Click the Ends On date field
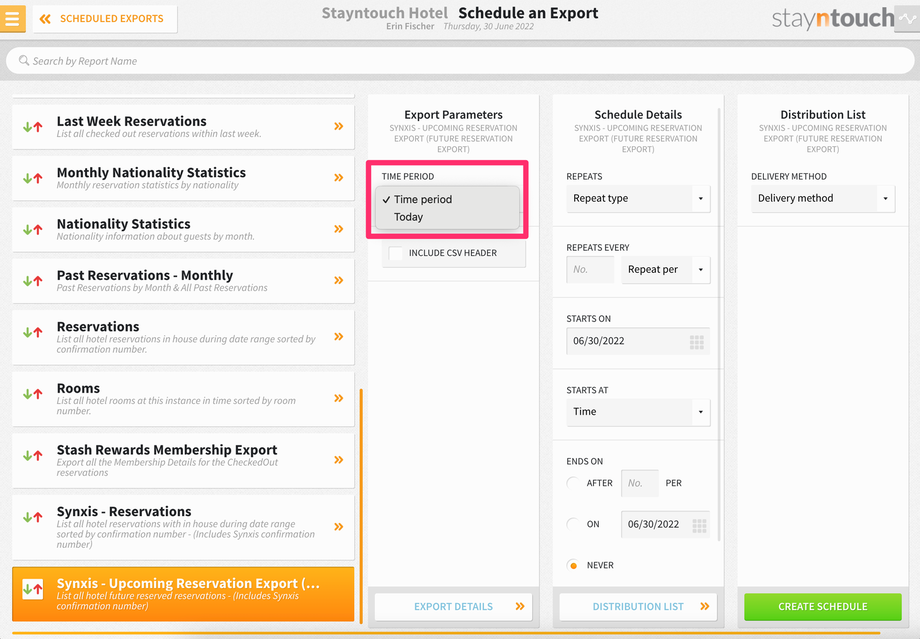The height and width of the screenshot is (639, 920). click(x=665, y=525)
